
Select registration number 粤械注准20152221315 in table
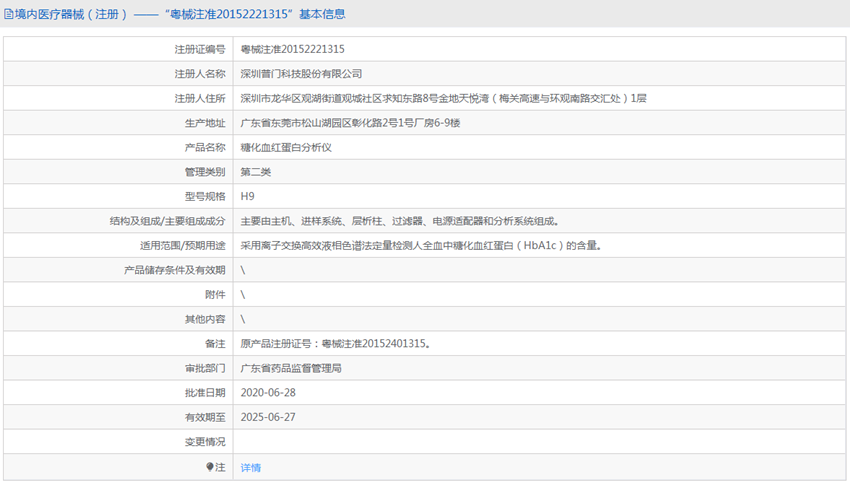pyautogui.click(x=293, y=49)
